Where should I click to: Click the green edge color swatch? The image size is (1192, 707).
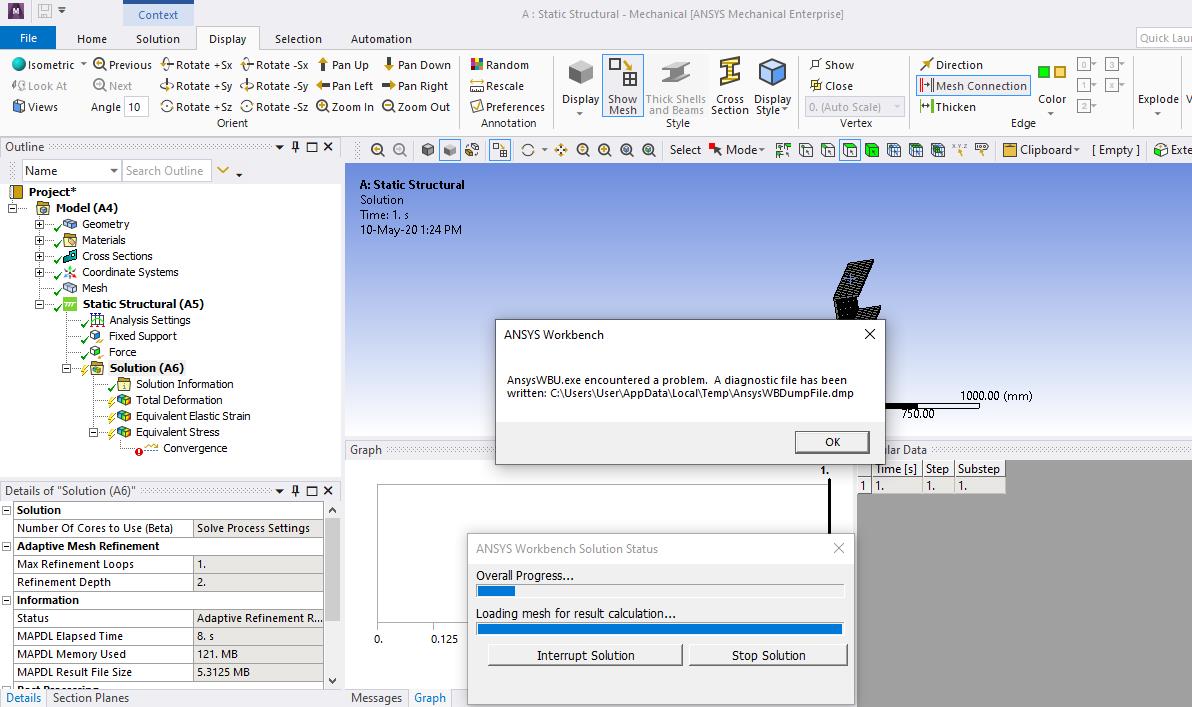point(1044,71)
